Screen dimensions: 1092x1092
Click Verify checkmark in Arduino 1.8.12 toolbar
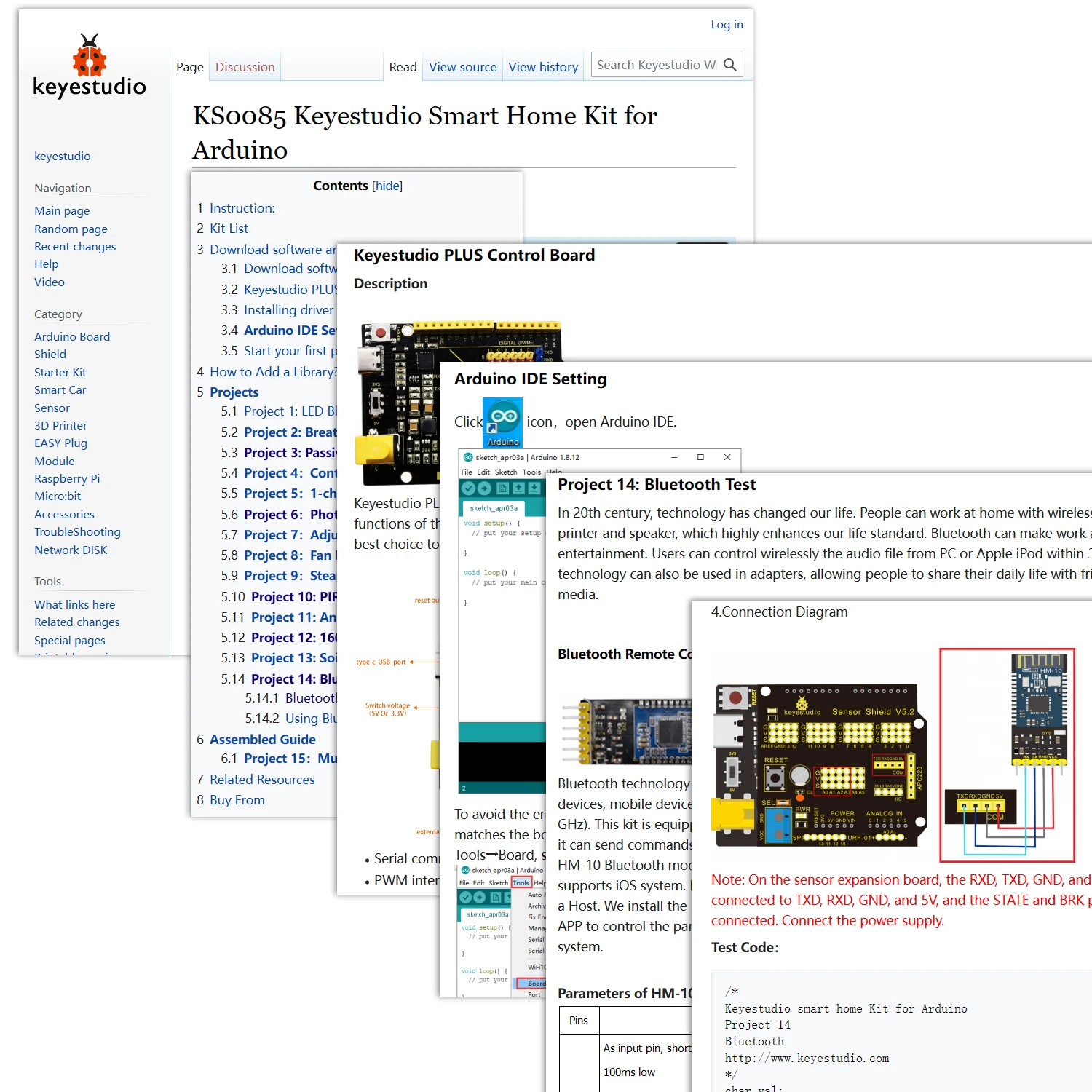[469, 488]
